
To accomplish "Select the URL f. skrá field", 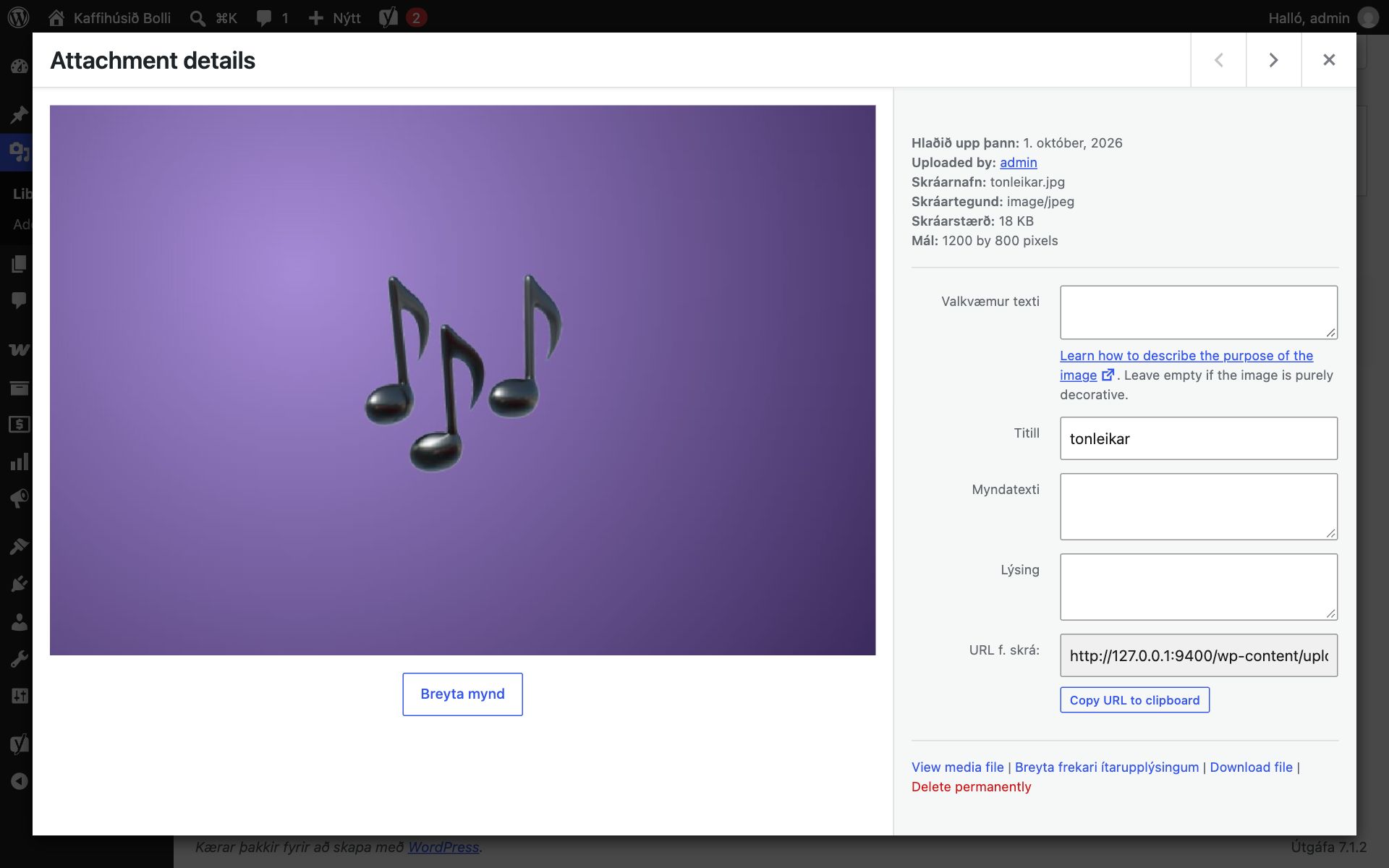I will click(x=1199, y=655).
